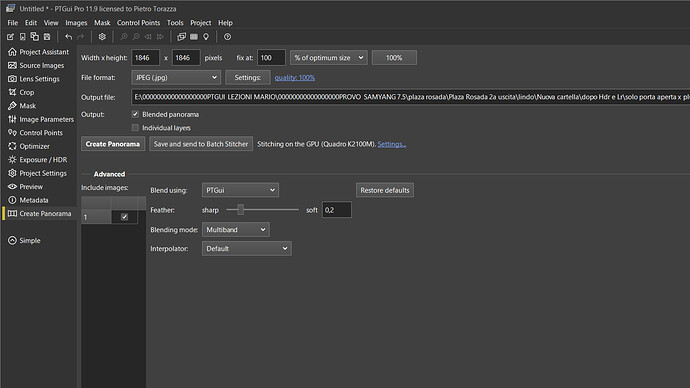Open the quality: 100% link
This screenshot has width=690, height=388.
294,77
